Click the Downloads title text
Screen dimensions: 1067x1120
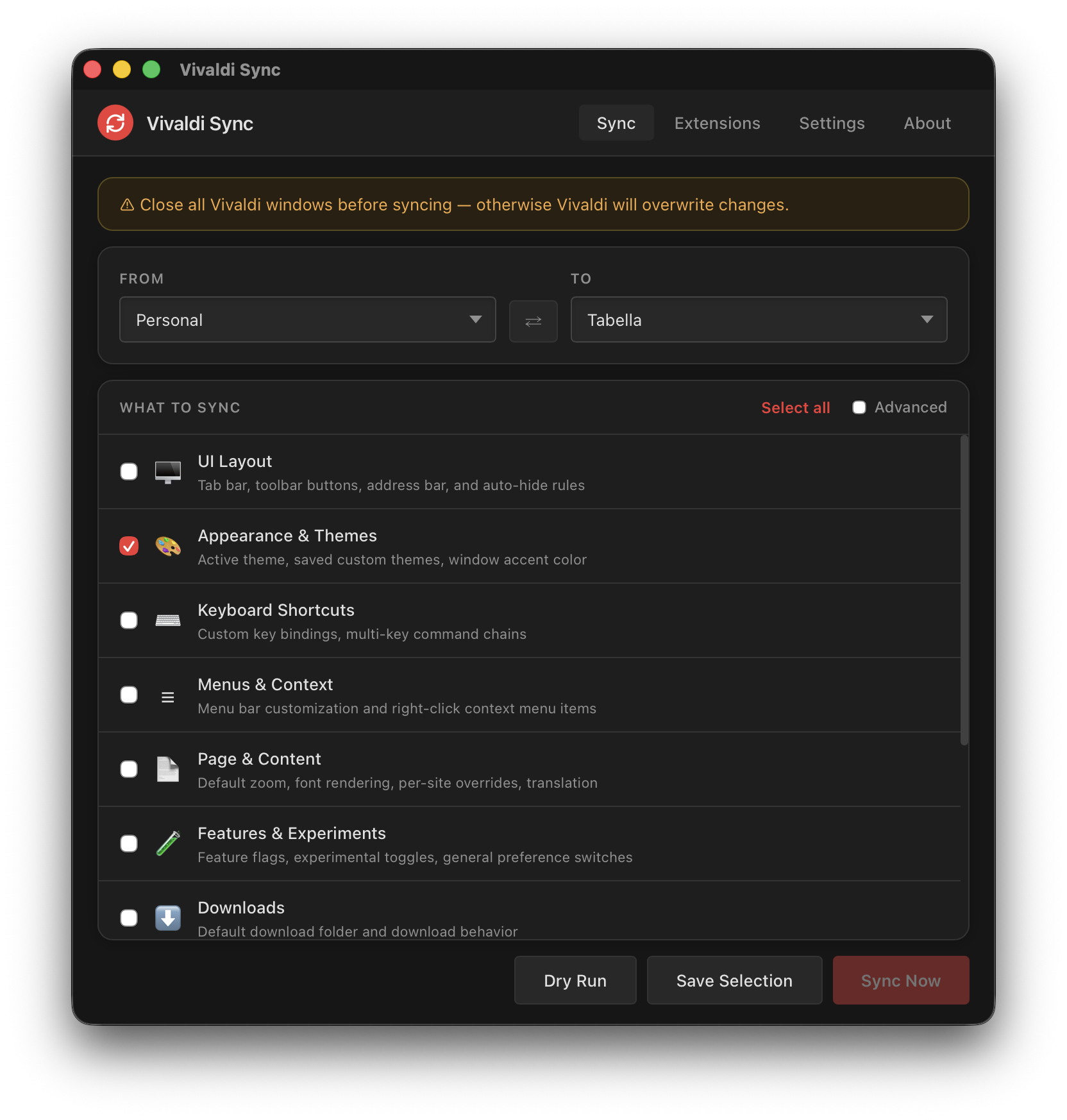click(241, 908)
